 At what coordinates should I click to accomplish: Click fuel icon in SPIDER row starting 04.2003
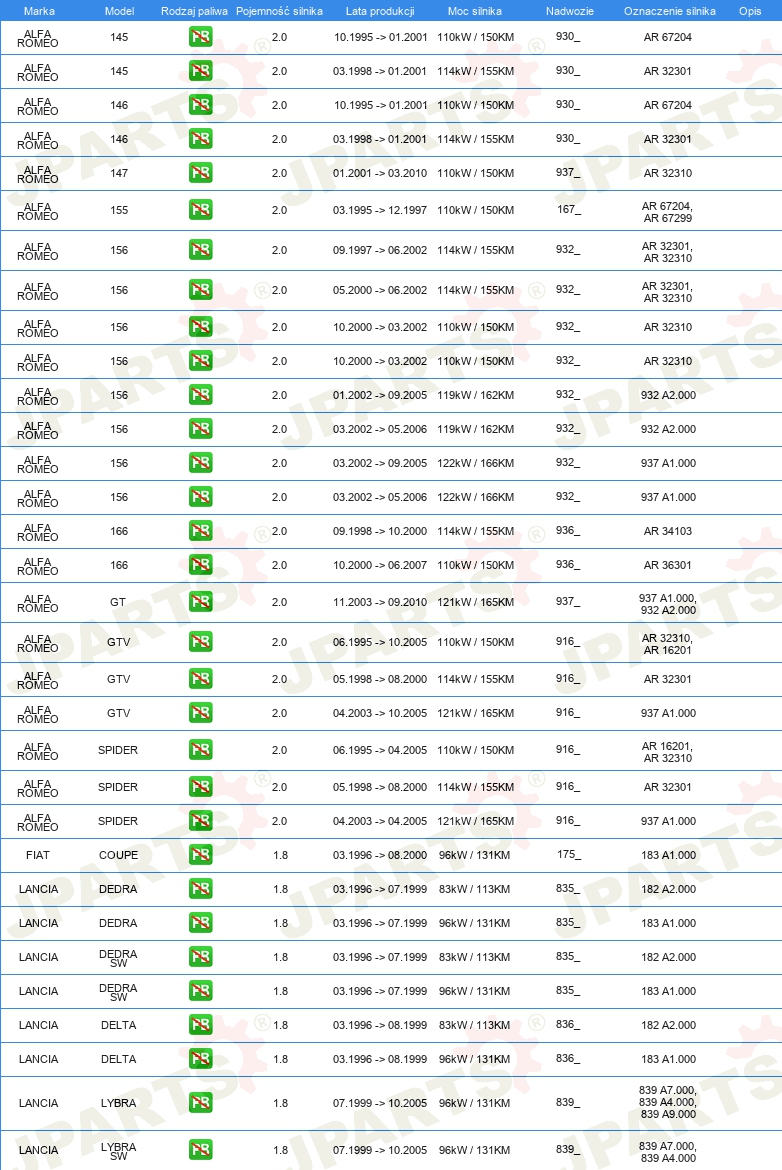(201, 821)
